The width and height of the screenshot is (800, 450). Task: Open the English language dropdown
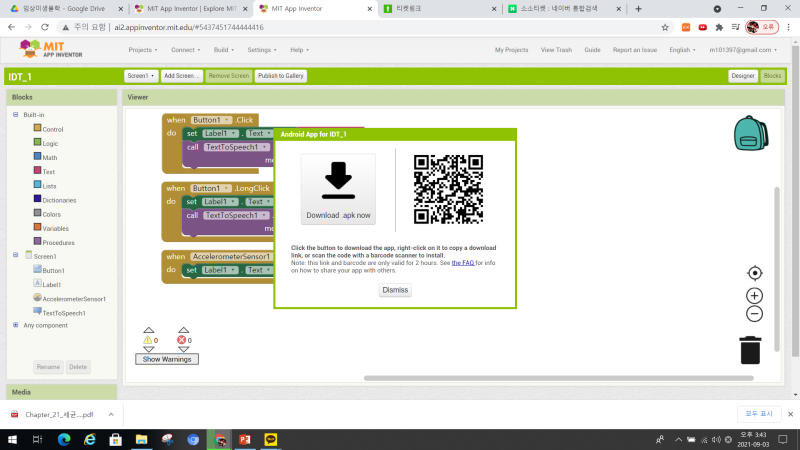click(x=682, y=50)
